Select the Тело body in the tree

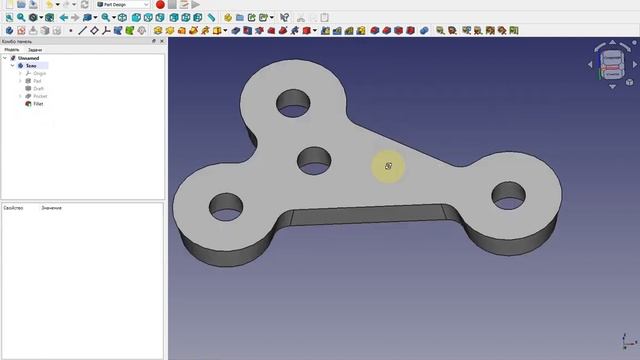(x=31, y=66)
